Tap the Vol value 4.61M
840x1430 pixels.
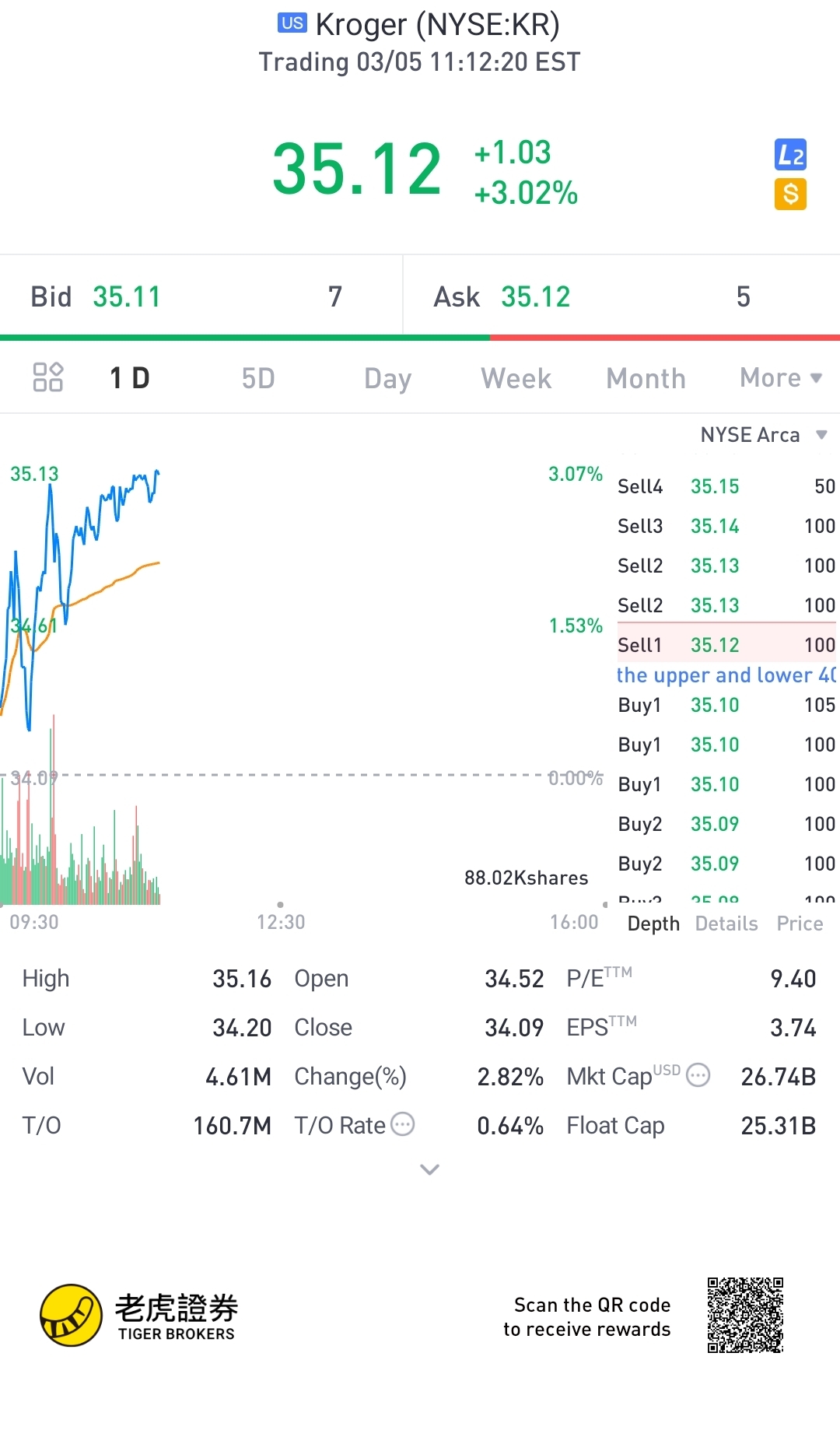238,1076
